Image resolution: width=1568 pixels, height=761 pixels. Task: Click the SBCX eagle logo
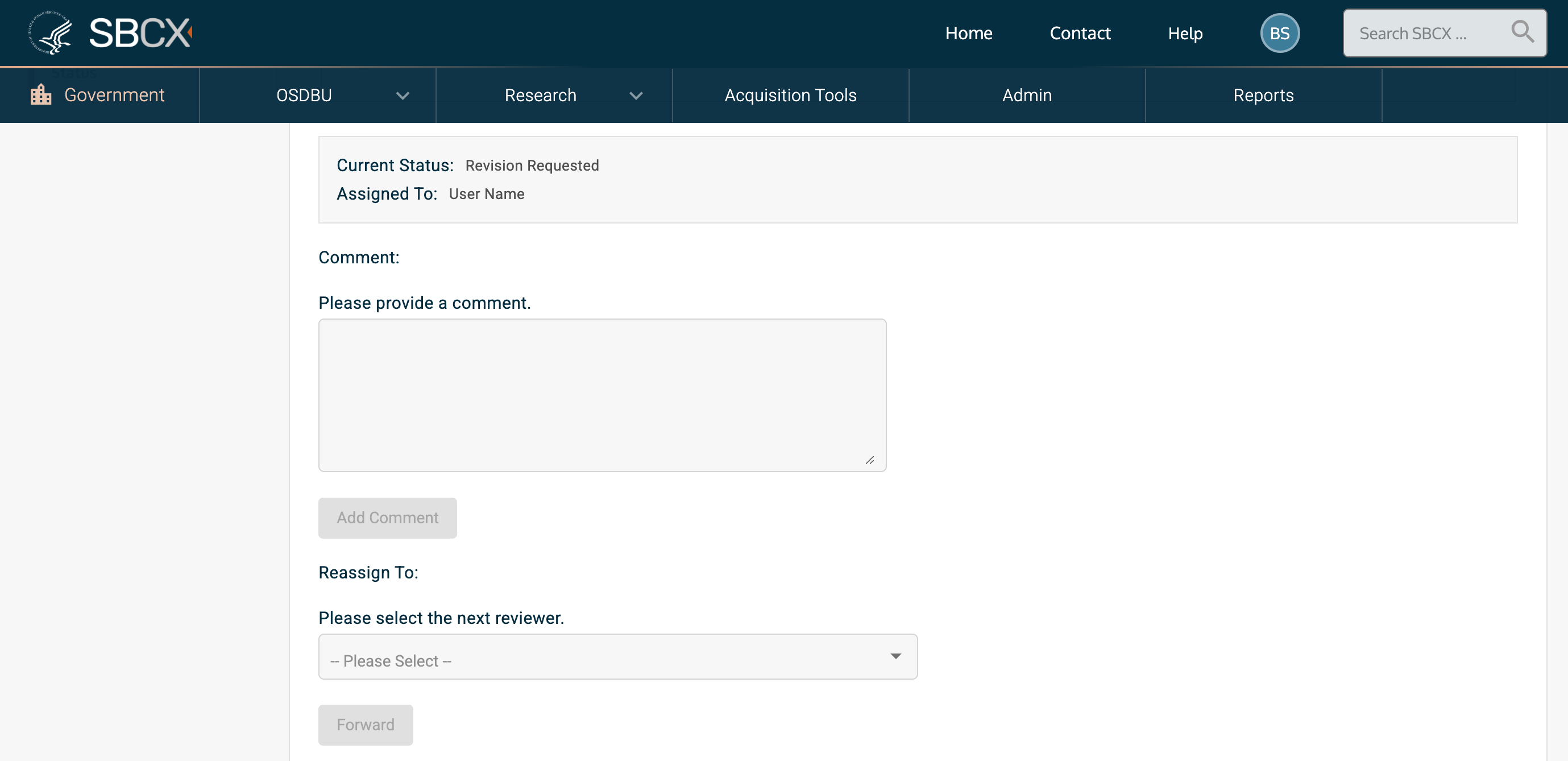point(50,33)
